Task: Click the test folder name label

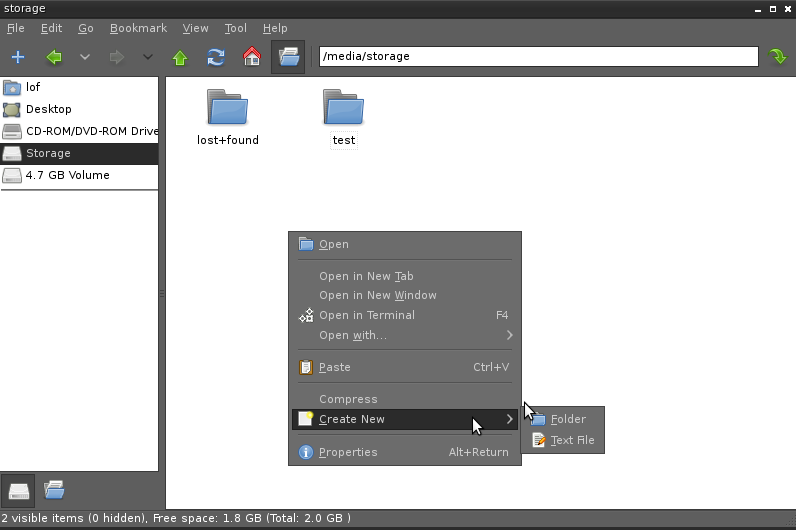Action: (x=344, y=140)
